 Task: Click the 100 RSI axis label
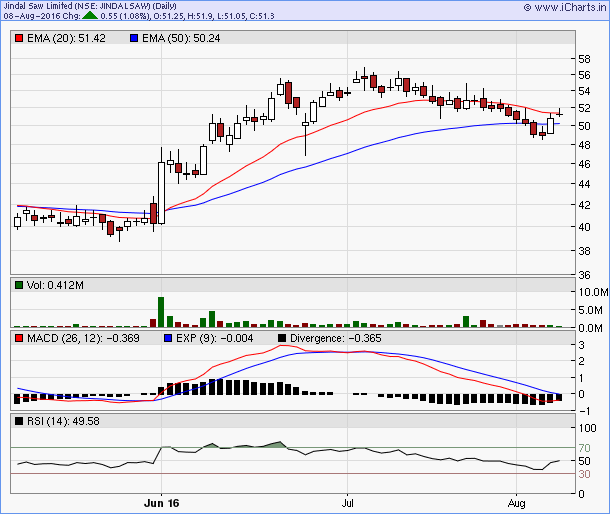pos(587,428)
